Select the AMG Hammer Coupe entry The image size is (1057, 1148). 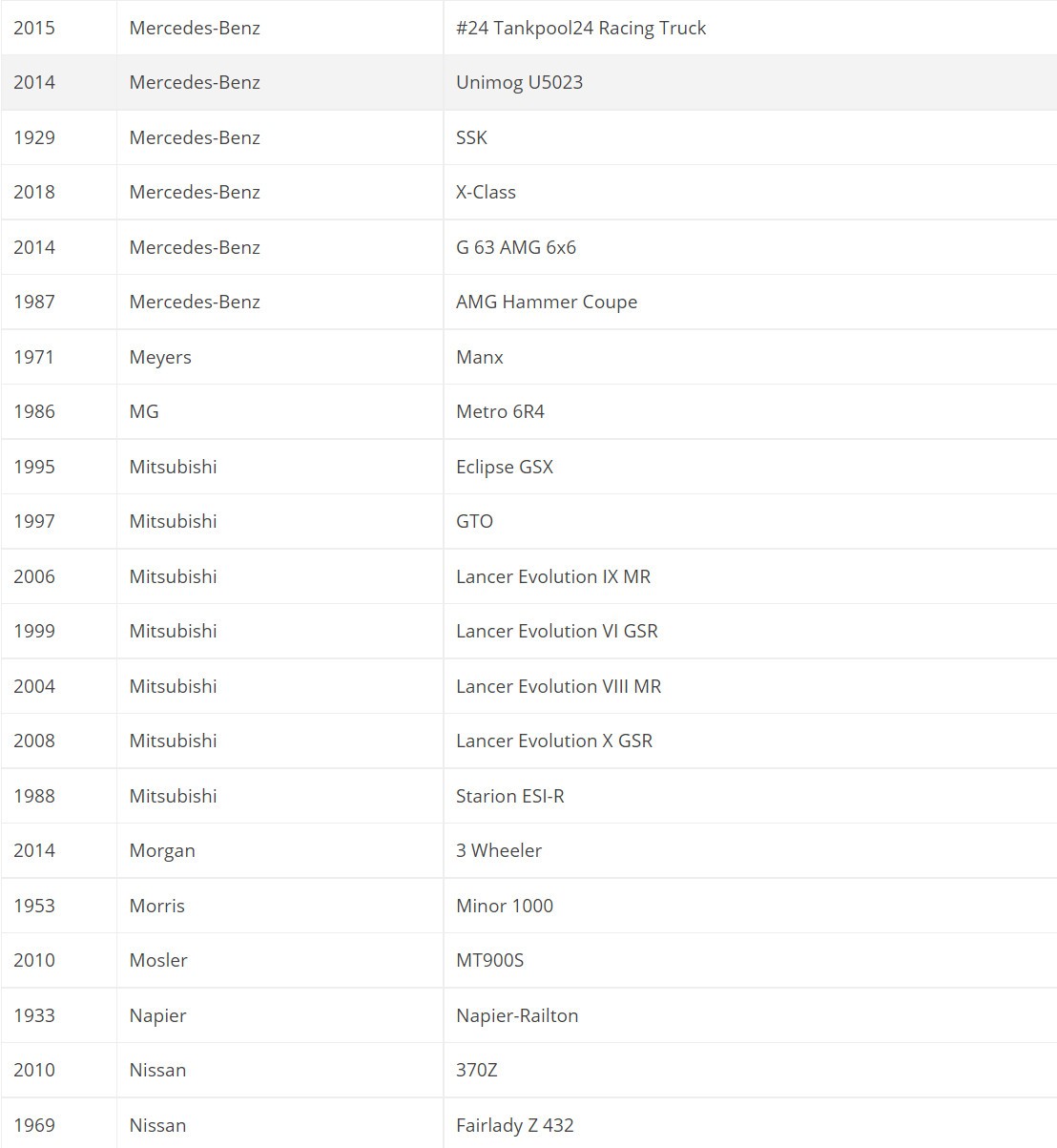[x=547, y=302]
